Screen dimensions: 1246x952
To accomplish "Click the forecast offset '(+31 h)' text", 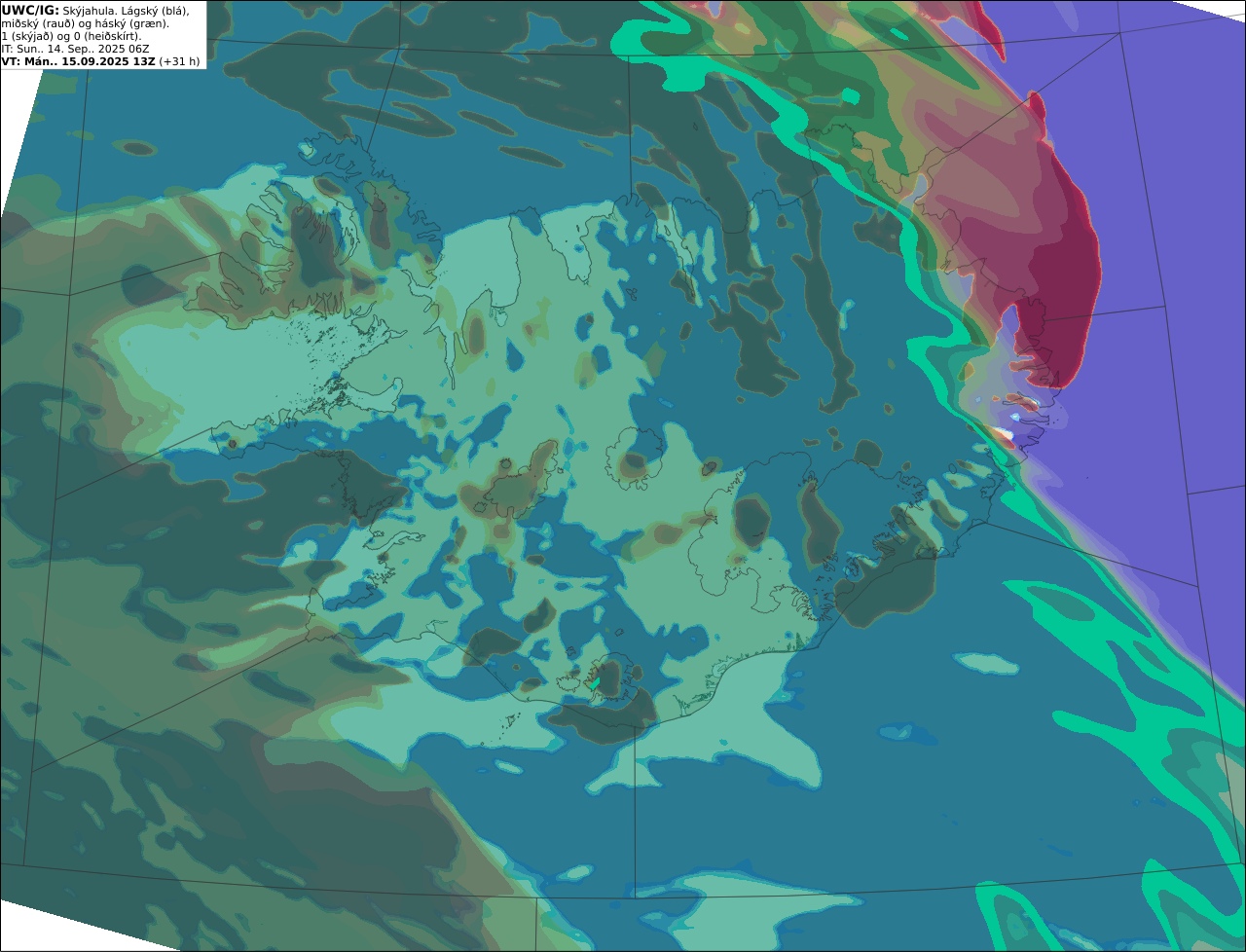I will (x=180, y=61).
